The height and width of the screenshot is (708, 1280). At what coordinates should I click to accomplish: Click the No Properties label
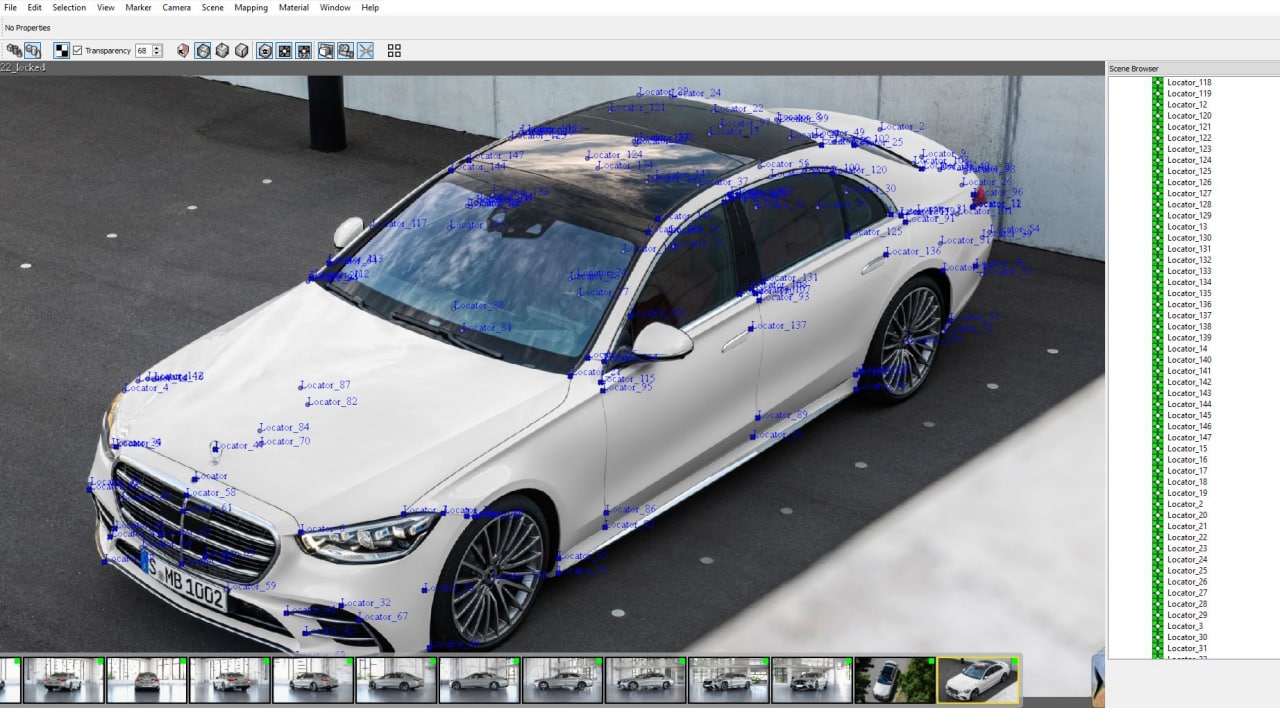pyautogui.click(x=28, y=28)
